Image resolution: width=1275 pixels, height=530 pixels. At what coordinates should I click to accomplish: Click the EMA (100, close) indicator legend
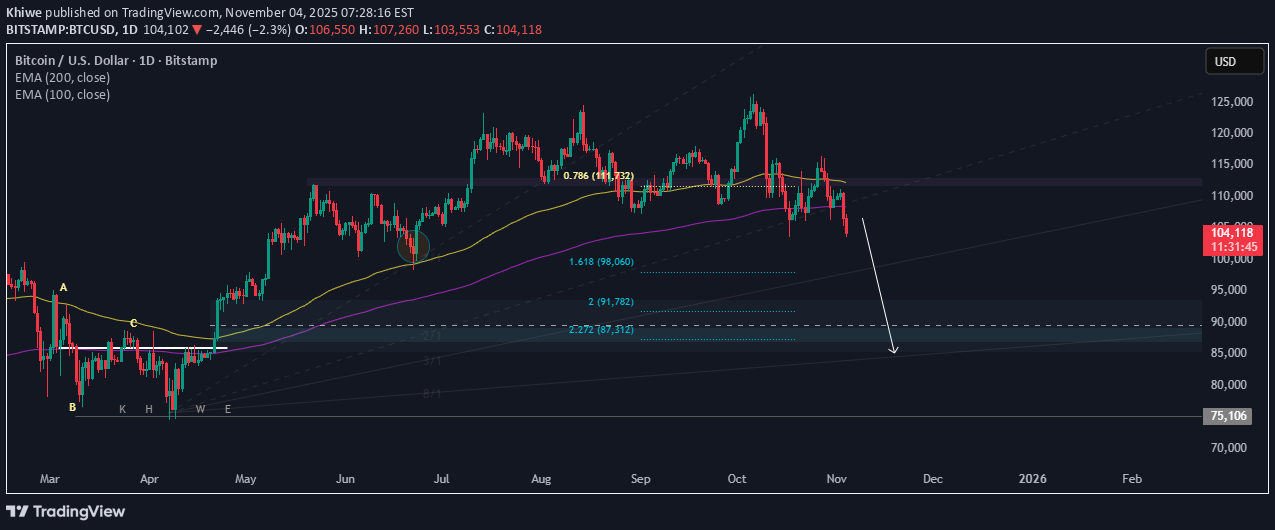(x=63, y=94)
